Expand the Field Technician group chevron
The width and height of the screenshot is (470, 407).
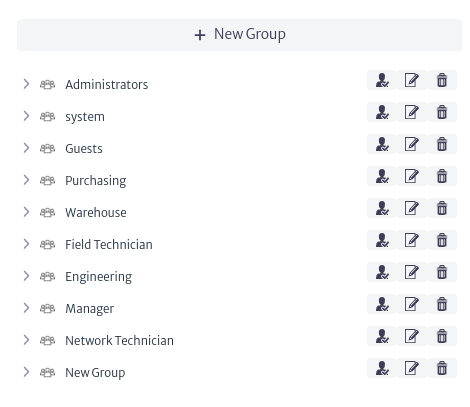pos(26,244)
